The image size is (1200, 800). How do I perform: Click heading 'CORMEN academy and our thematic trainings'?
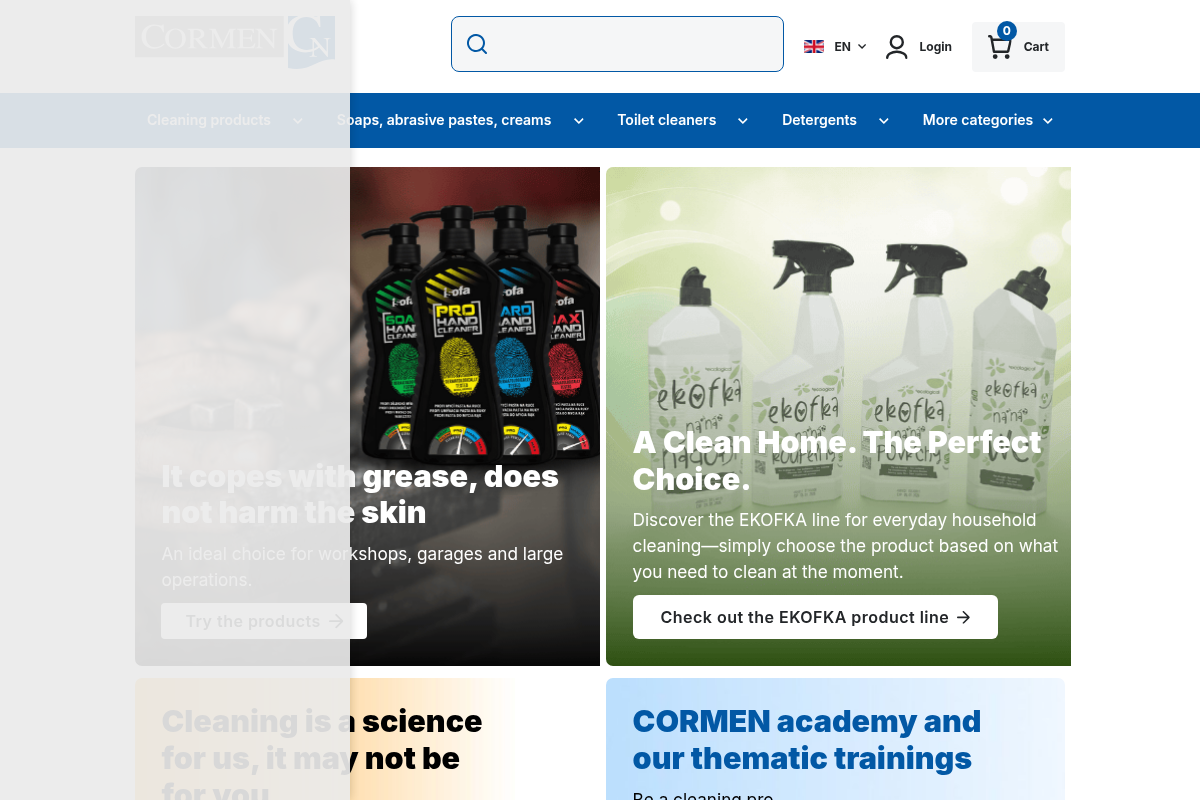click(x=807, y=739)
